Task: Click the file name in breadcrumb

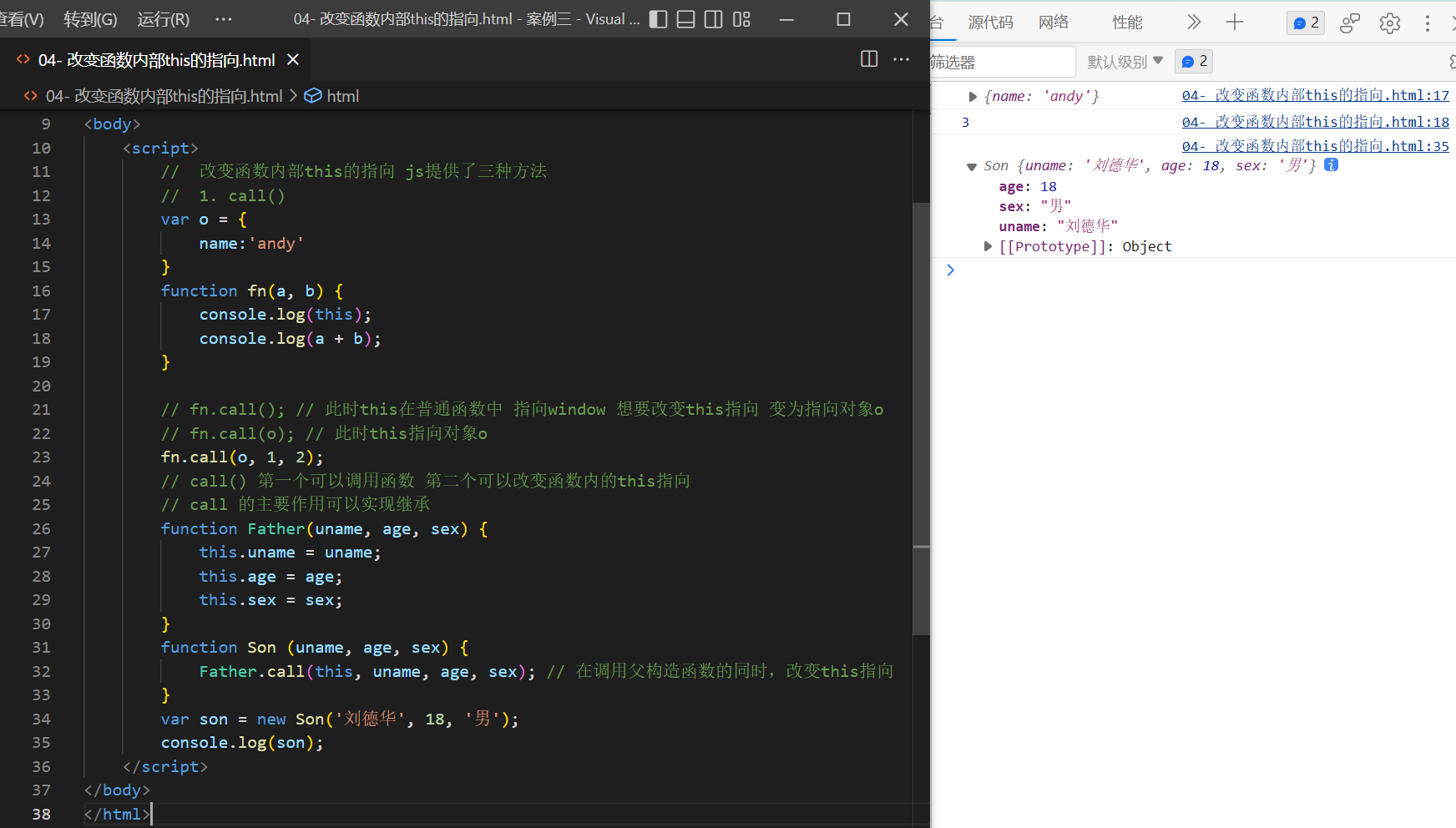Action: pos(164,96)
